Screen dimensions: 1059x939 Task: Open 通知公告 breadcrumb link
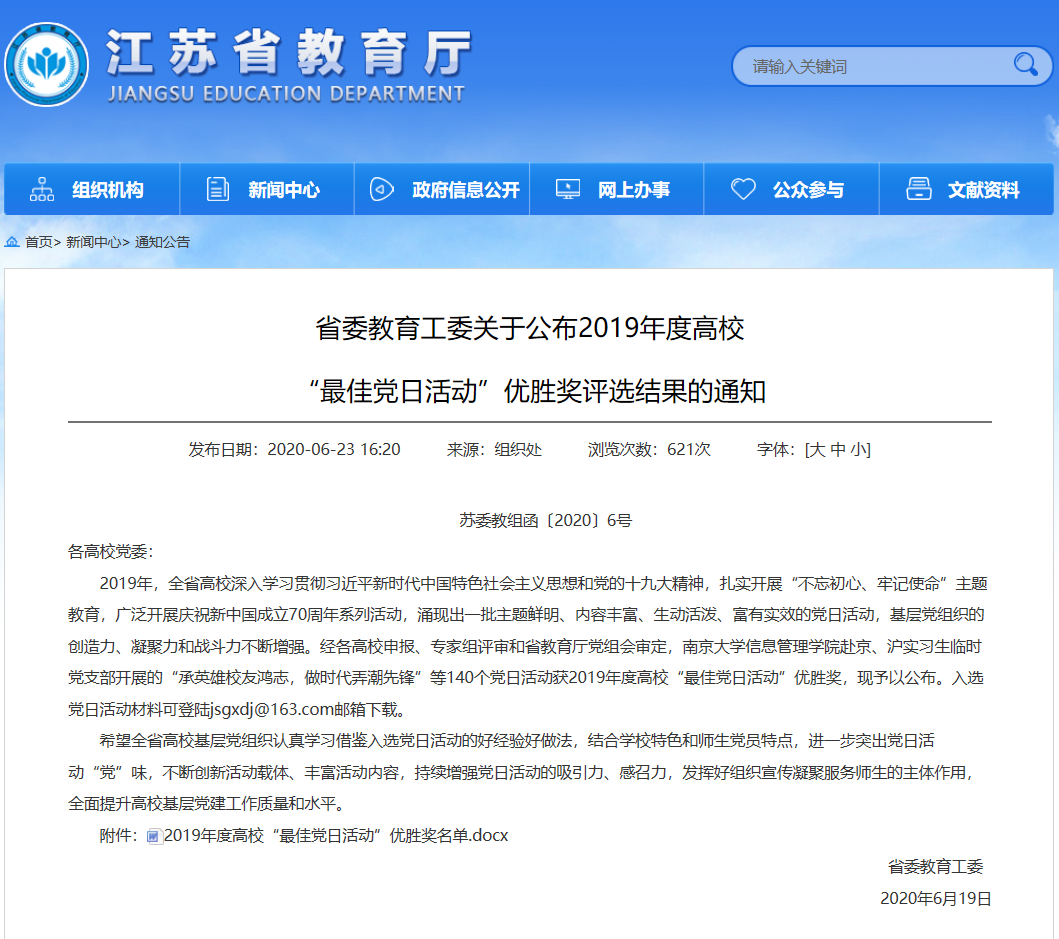tap(162, 242)
